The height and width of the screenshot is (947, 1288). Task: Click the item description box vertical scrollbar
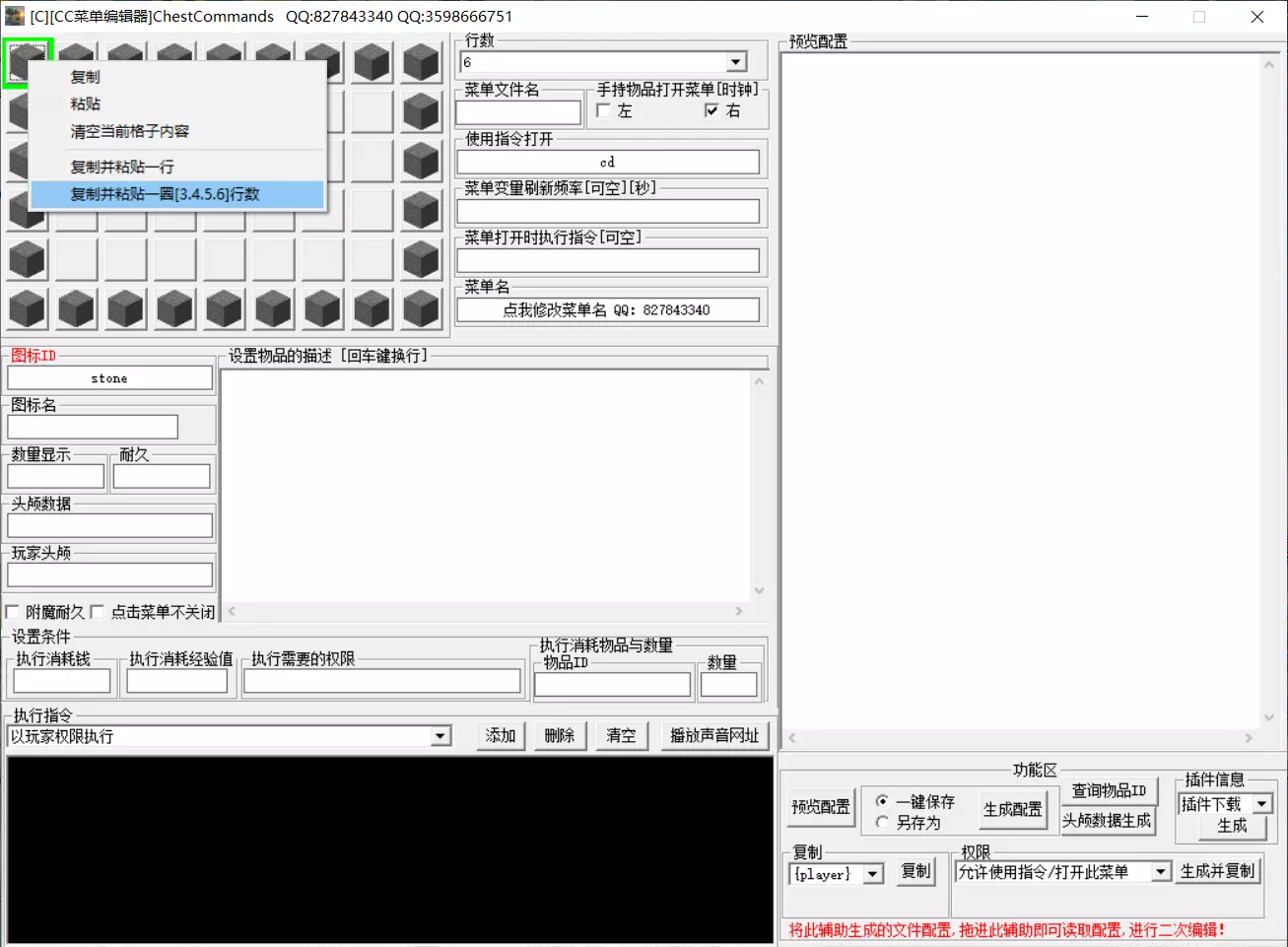point(759,486)
